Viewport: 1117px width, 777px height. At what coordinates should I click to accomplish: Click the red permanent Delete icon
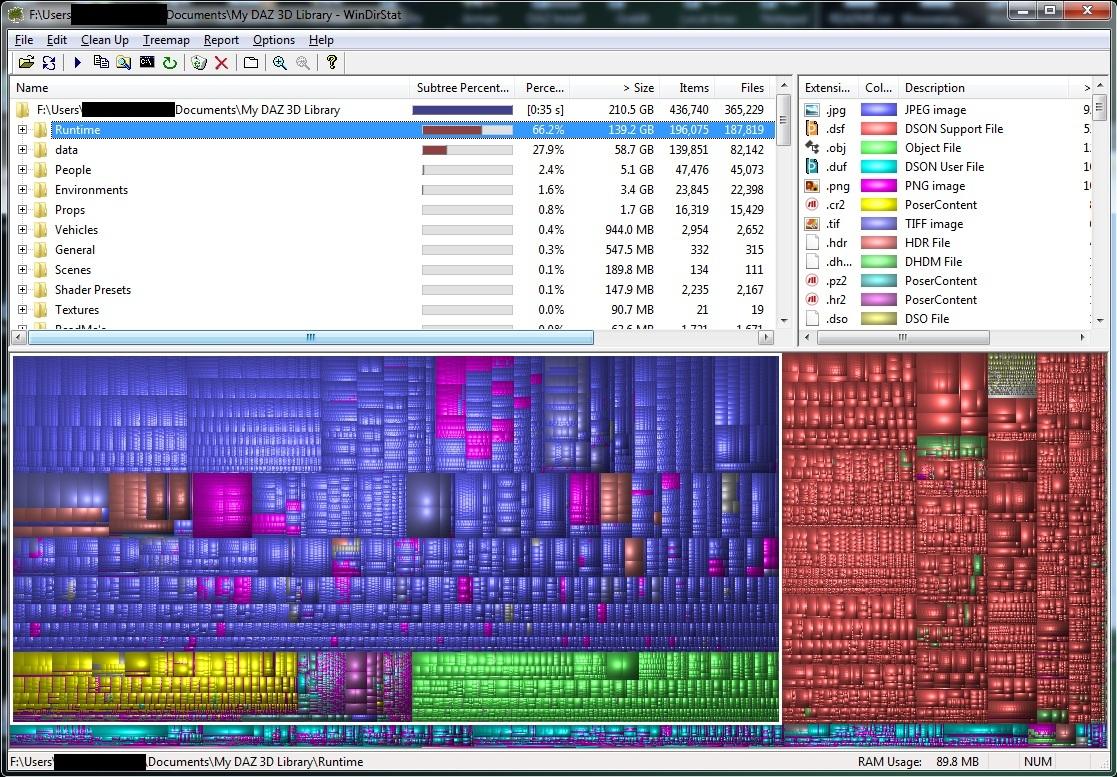[221, 62]
